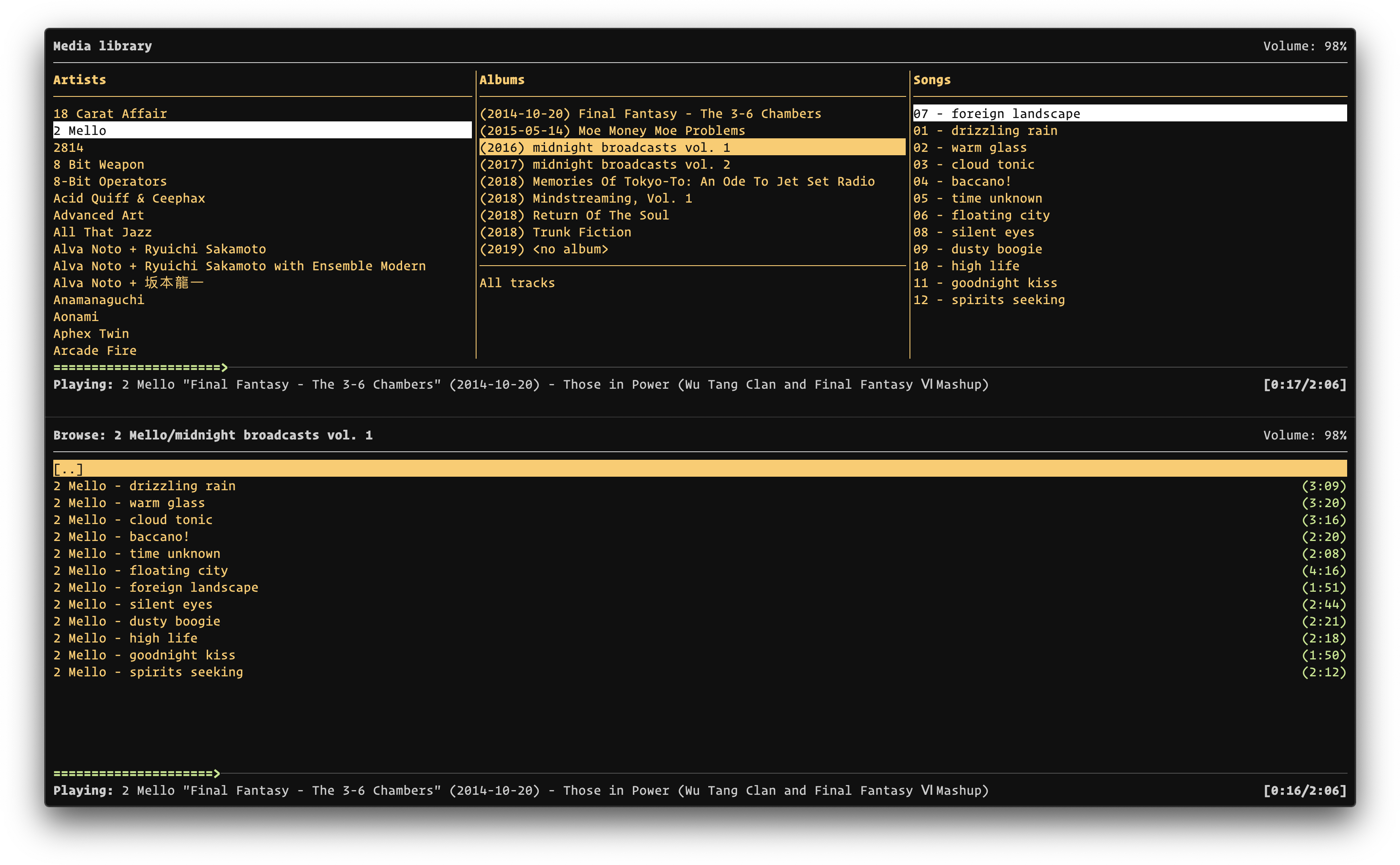Image resolution: width=1400 pixels, height=865 pixels.
Task: Select 2 Mello - foreign landscape in browser
Action: [700, 587]
